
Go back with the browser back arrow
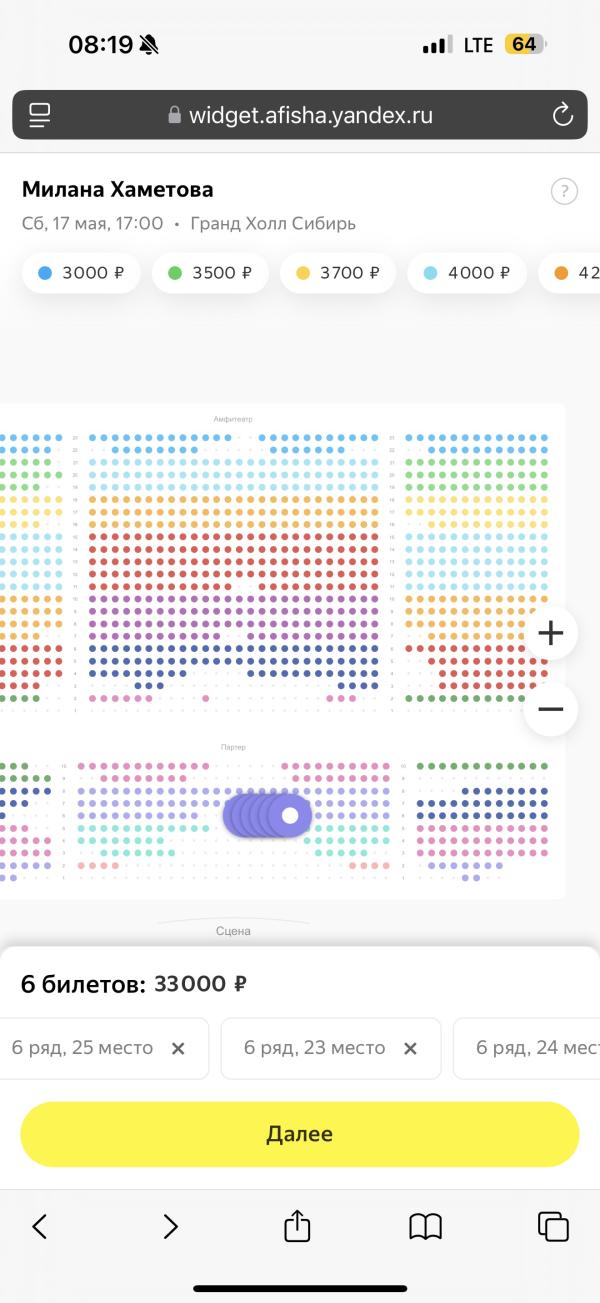(40, 1226)
